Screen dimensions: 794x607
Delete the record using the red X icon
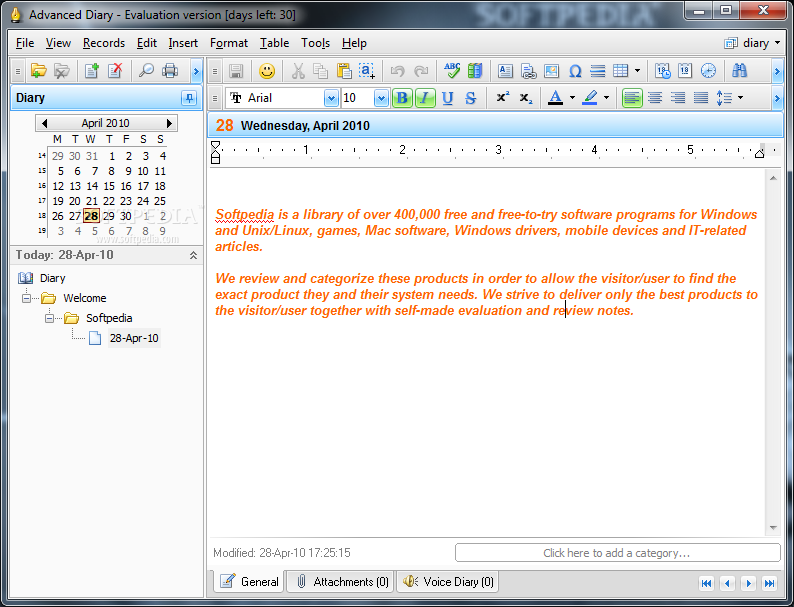(115, 70)
